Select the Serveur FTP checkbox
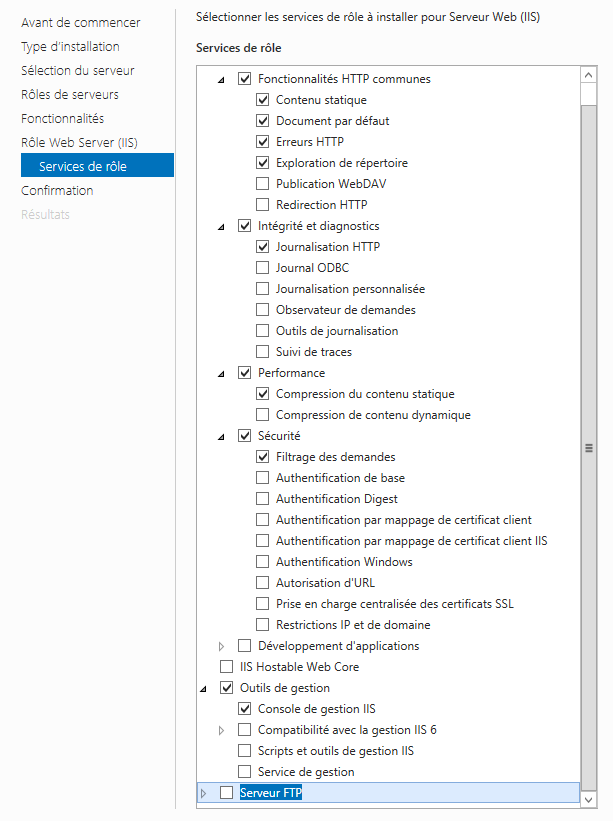Viewport: 613px width, 821px height. (226, 793)
